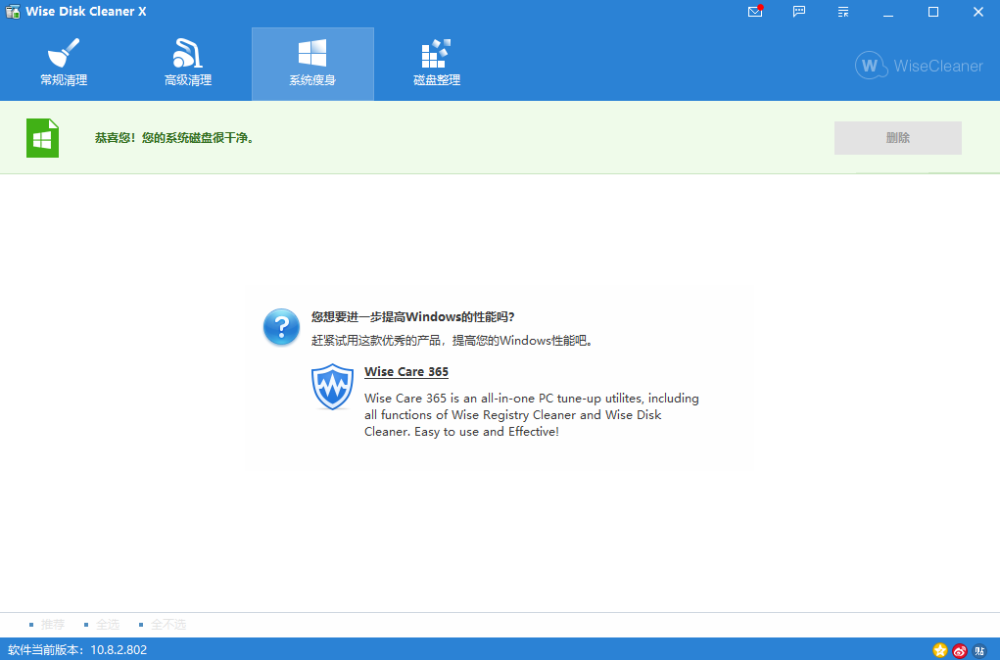
Task: Open the 常规清理 common cleaner tab
Action: 64,63
